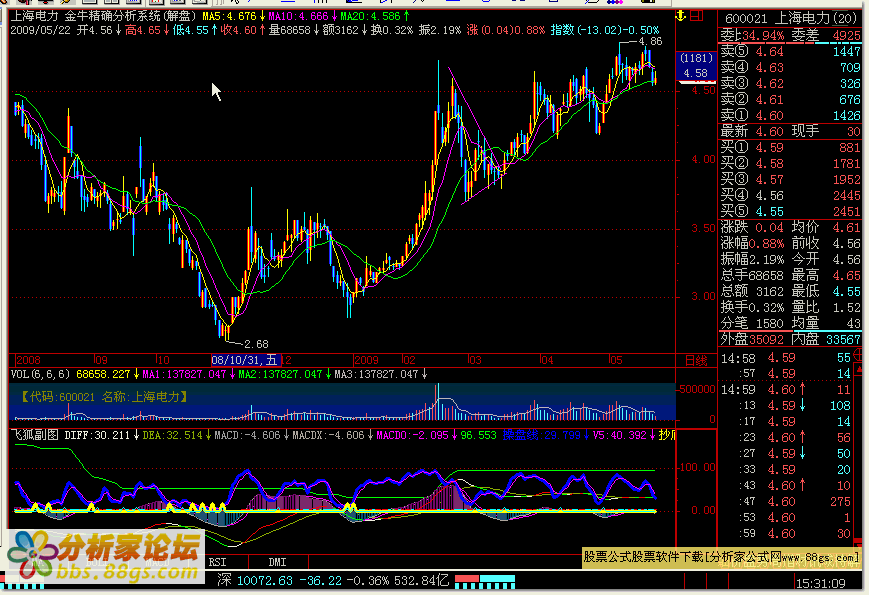The image size is (869, 595).
Task: Click the 卖② 4.61 ask row
Action: [x=790, y=100]
